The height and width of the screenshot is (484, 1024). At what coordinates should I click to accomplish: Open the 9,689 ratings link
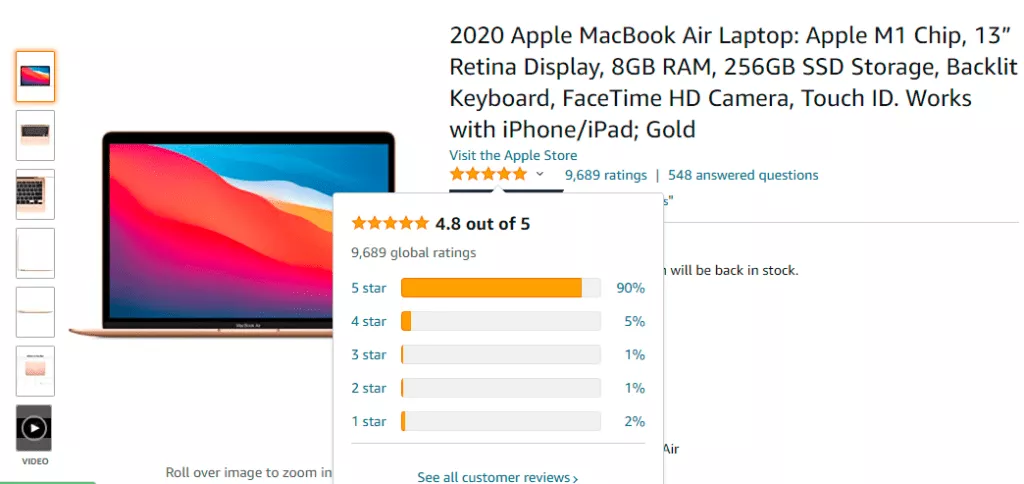click(606, 175)
